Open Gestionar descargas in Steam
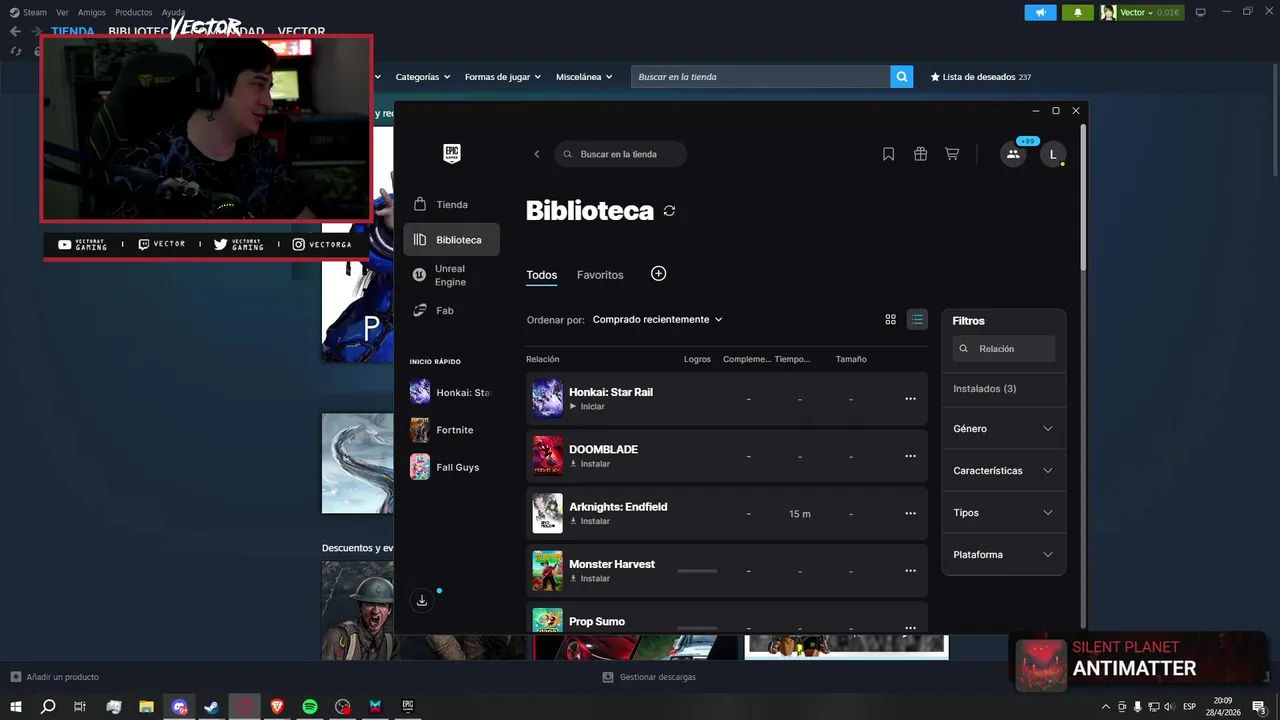Viewport: 1280px width, 720px height. click(649, 677)
